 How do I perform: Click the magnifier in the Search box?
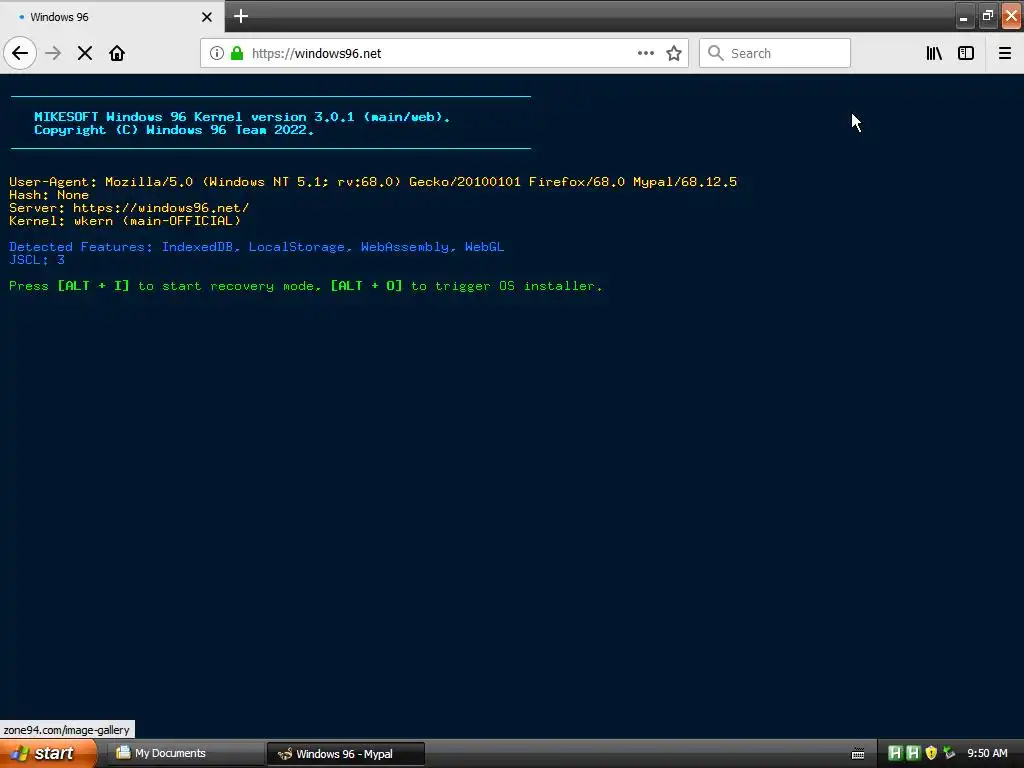tap(716, 53)
